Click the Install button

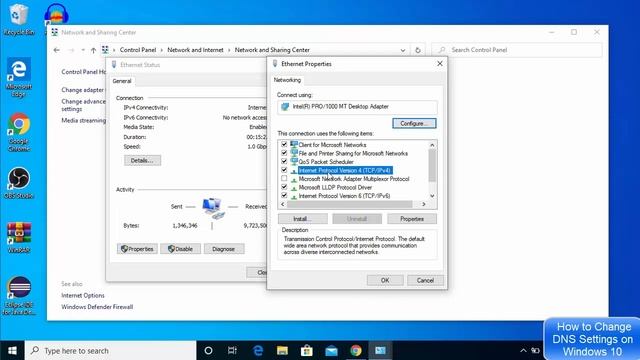302,219
